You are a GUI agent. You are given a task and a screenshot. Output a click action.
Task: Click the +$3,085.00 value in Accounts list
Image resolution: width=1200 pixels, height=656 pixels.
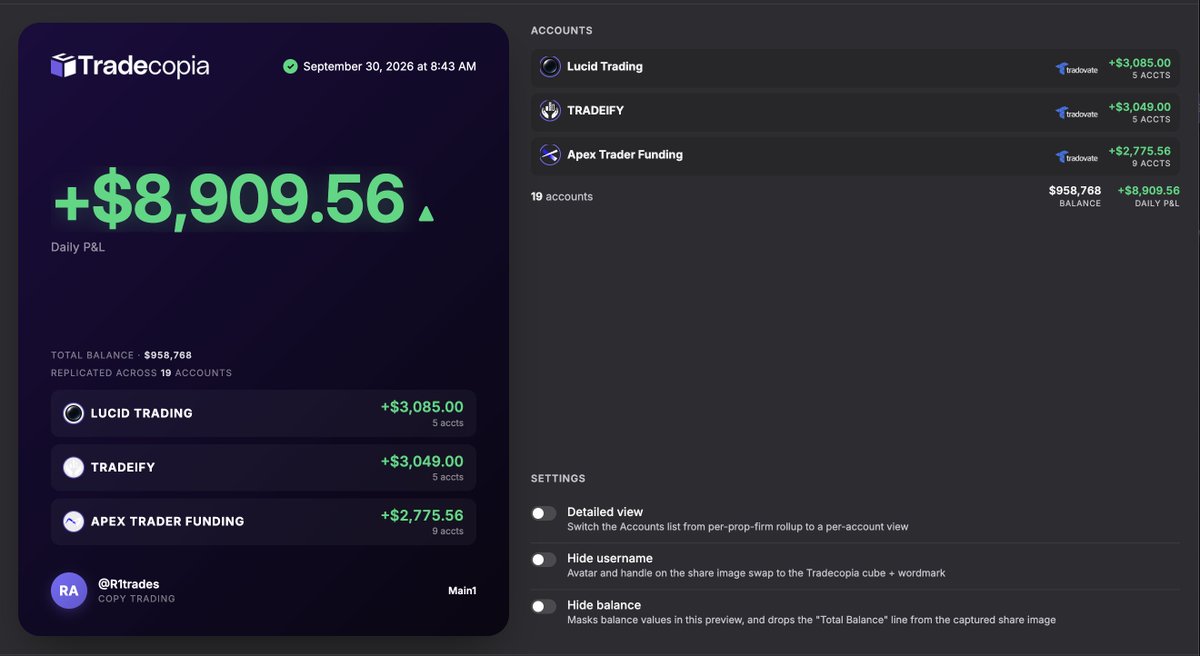coord(1139,63)
